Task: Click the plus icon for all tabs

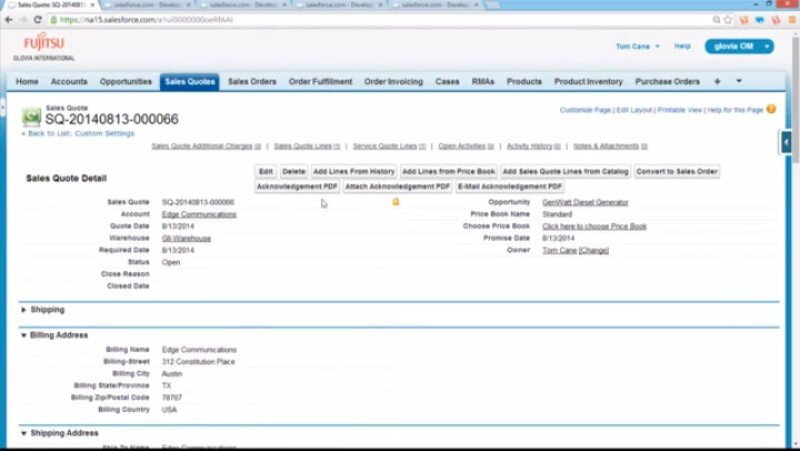Action: [x=717, y=81]
